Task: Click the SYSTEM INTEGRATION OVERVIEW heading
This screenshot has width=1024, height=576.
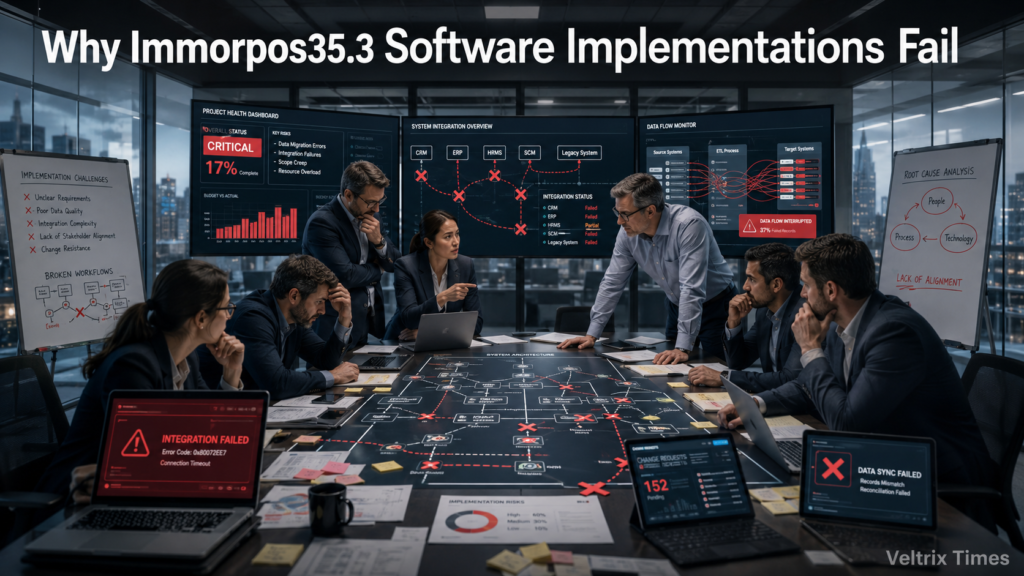Action: pyautogui.click(x=452, y=127)
